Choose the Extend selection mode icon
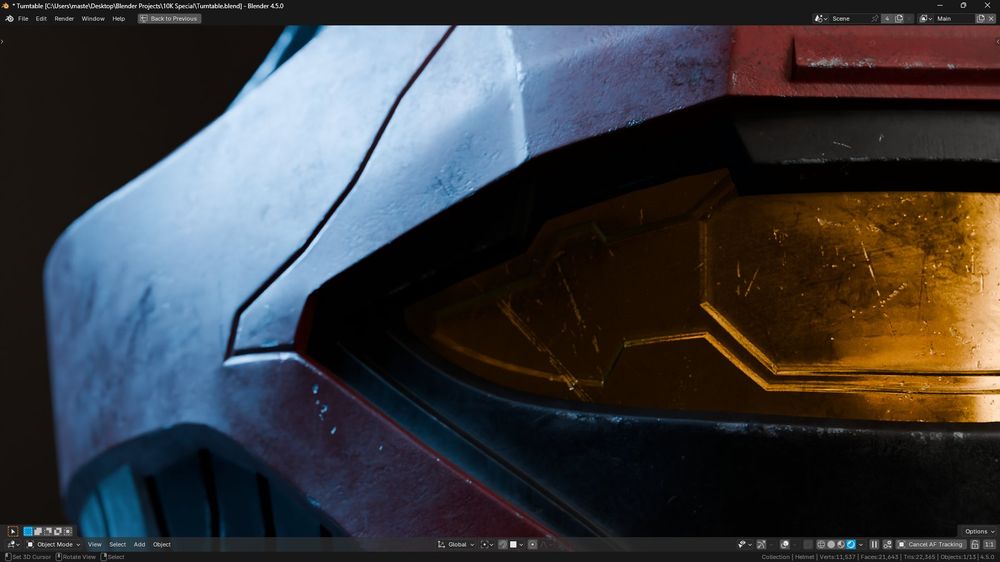 38,531
